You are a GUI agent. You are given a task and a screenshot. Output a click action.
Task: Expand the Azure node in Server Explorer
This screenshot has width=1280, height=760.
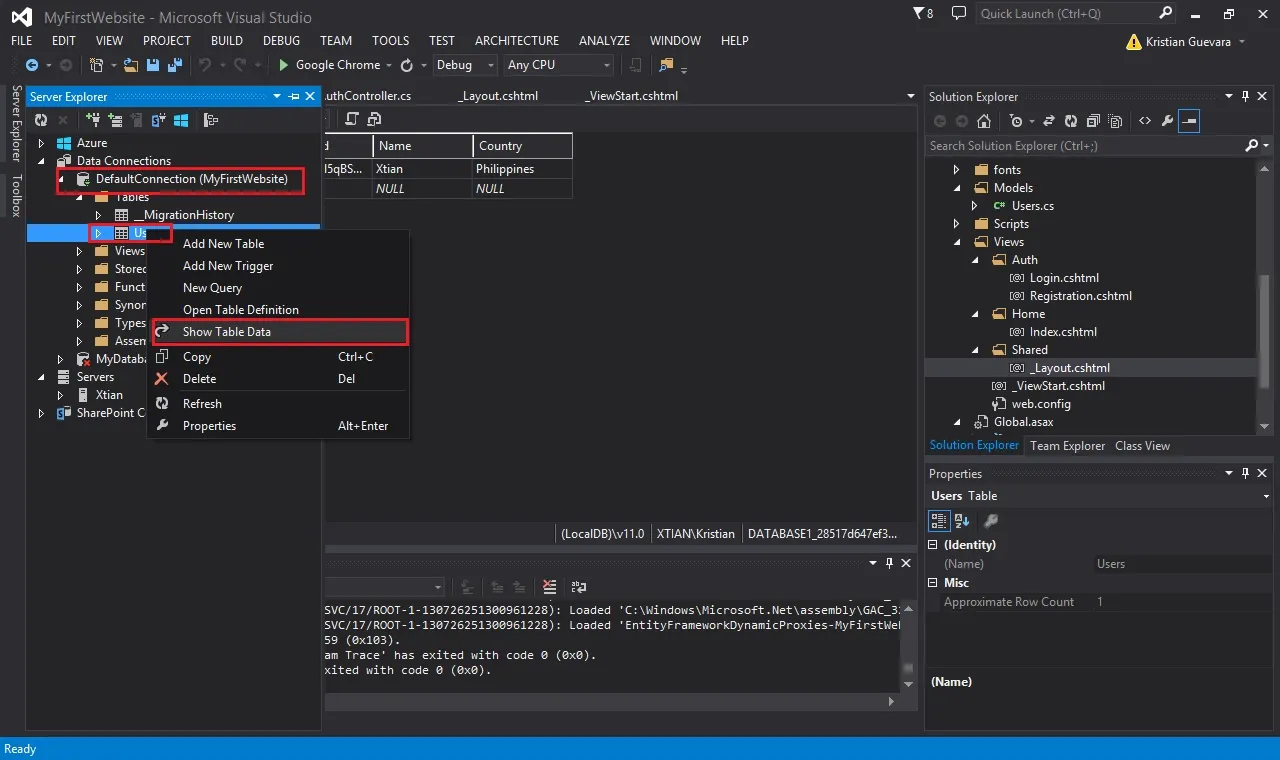tap(42, 143)
